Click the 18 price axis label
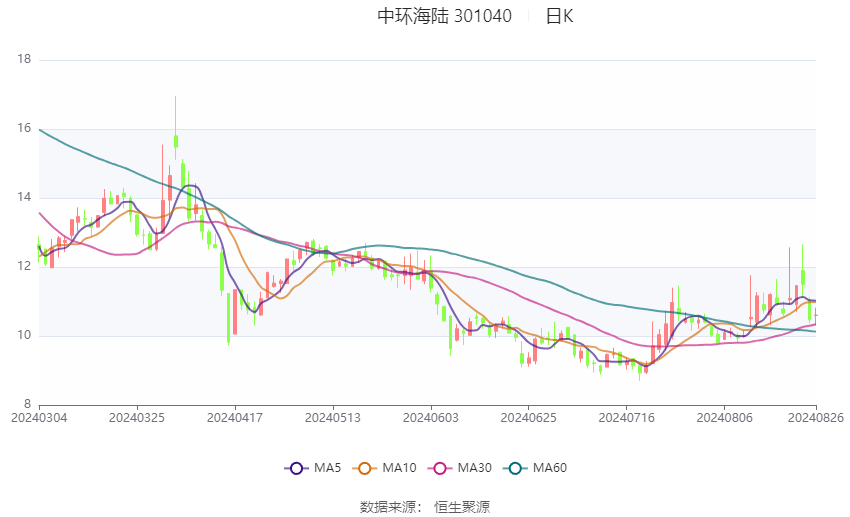 [24, 60]
